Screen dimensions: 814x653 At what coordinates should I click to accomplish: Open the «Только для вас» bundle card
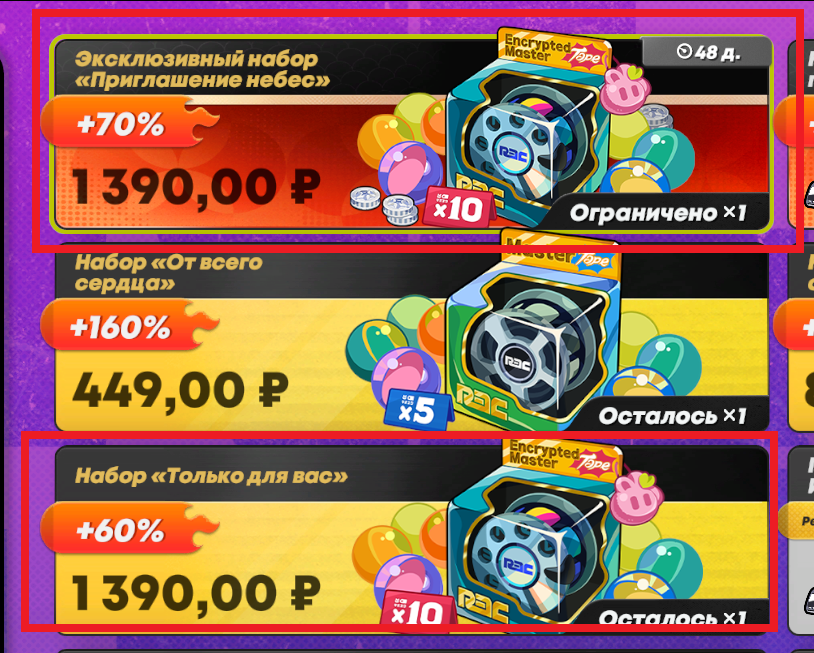tap(411, 537)
